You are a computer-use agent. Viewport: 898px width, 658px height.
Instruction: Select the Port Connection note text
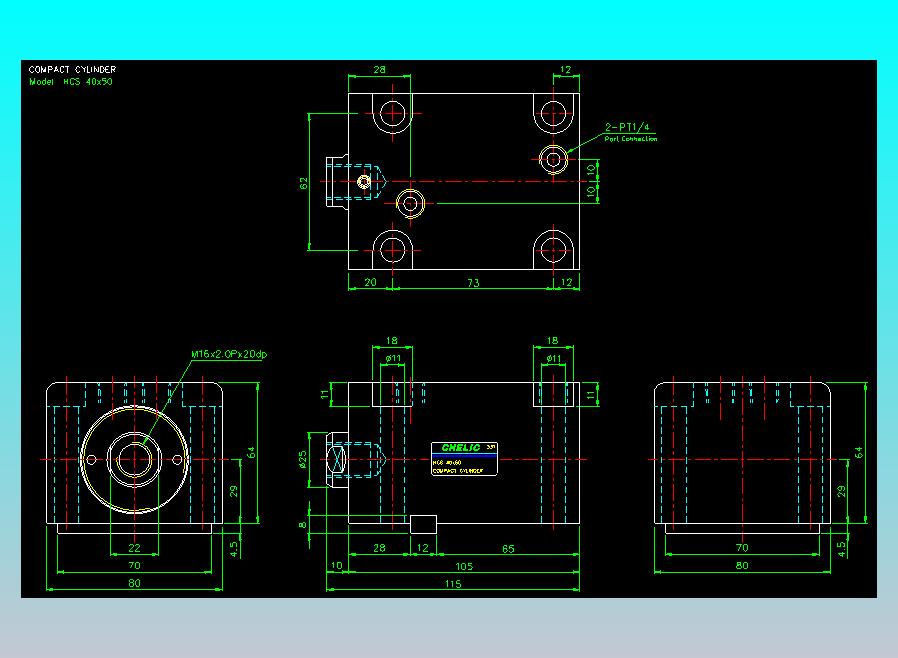coord(631,139)
